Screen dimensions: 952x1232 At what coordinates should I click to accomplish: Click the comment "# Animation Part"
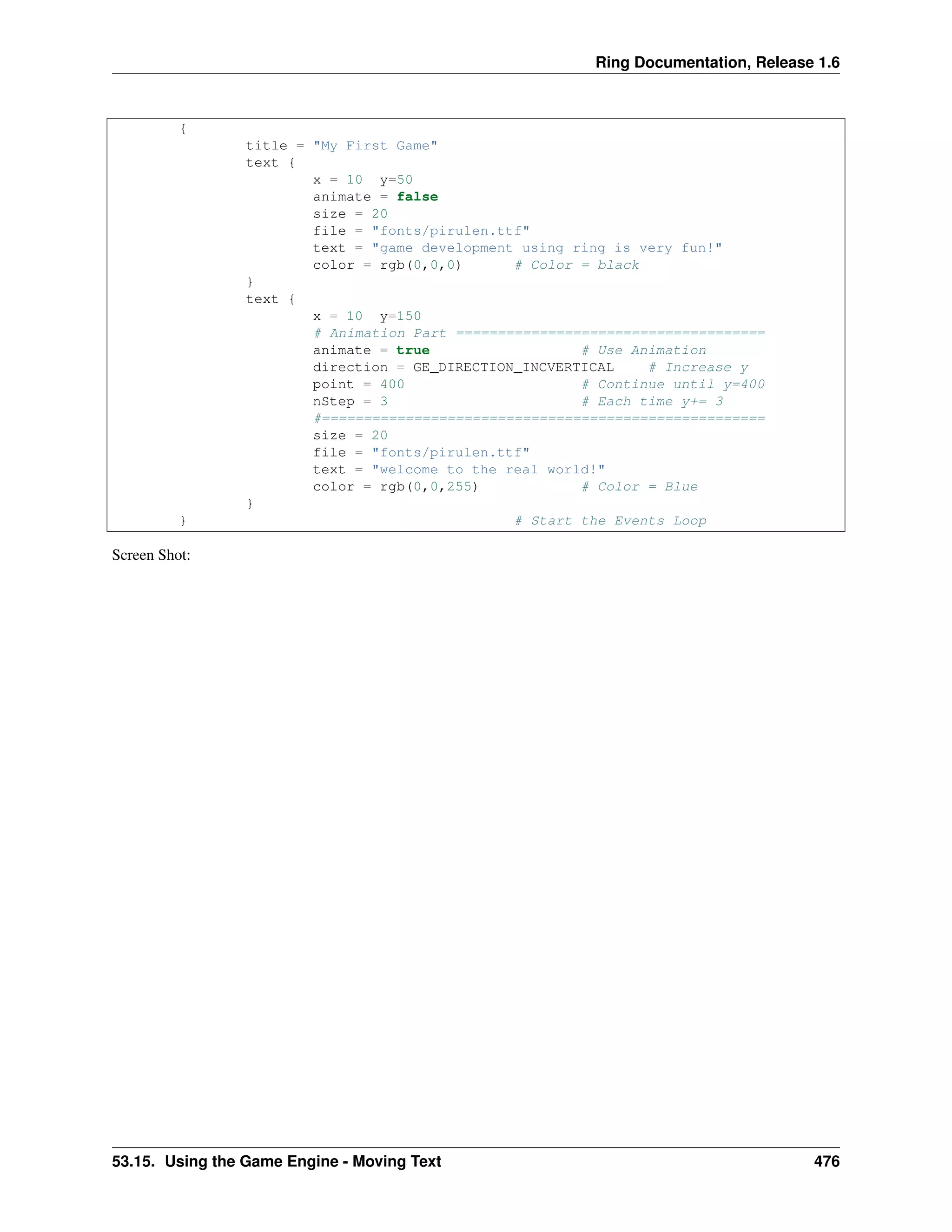(x=380, y=333)
